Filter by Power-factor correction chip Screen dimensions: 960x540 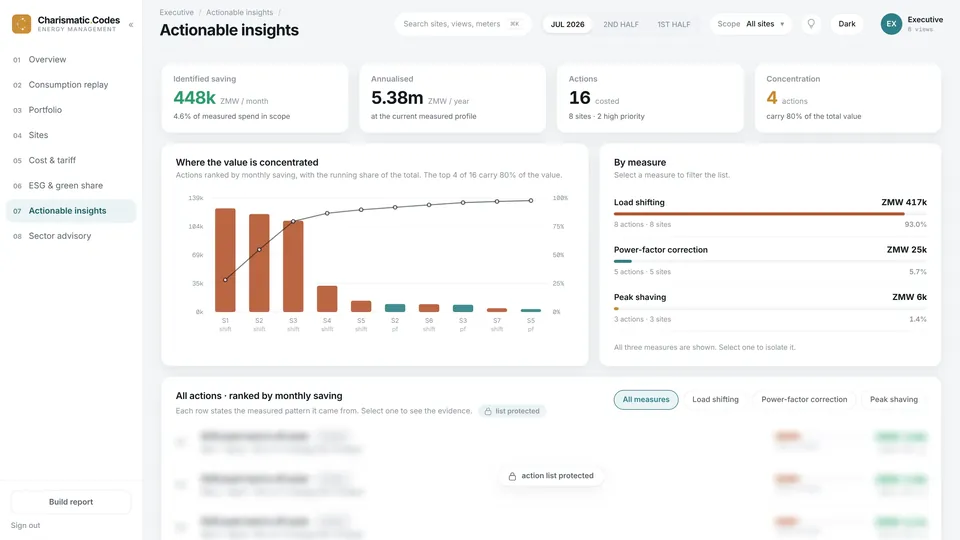coord(804,400)
